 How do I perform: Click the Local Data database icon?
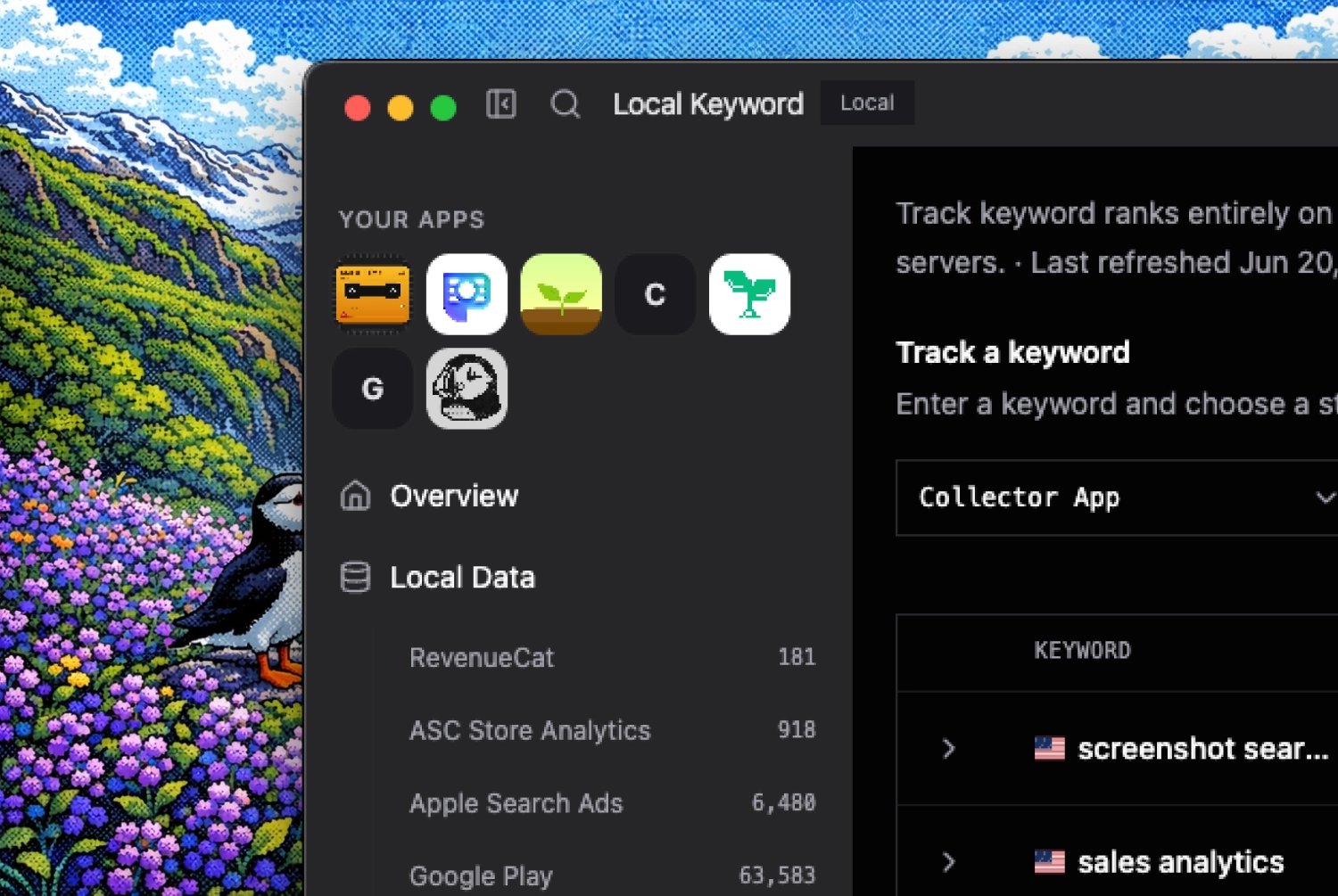point(355,577)
